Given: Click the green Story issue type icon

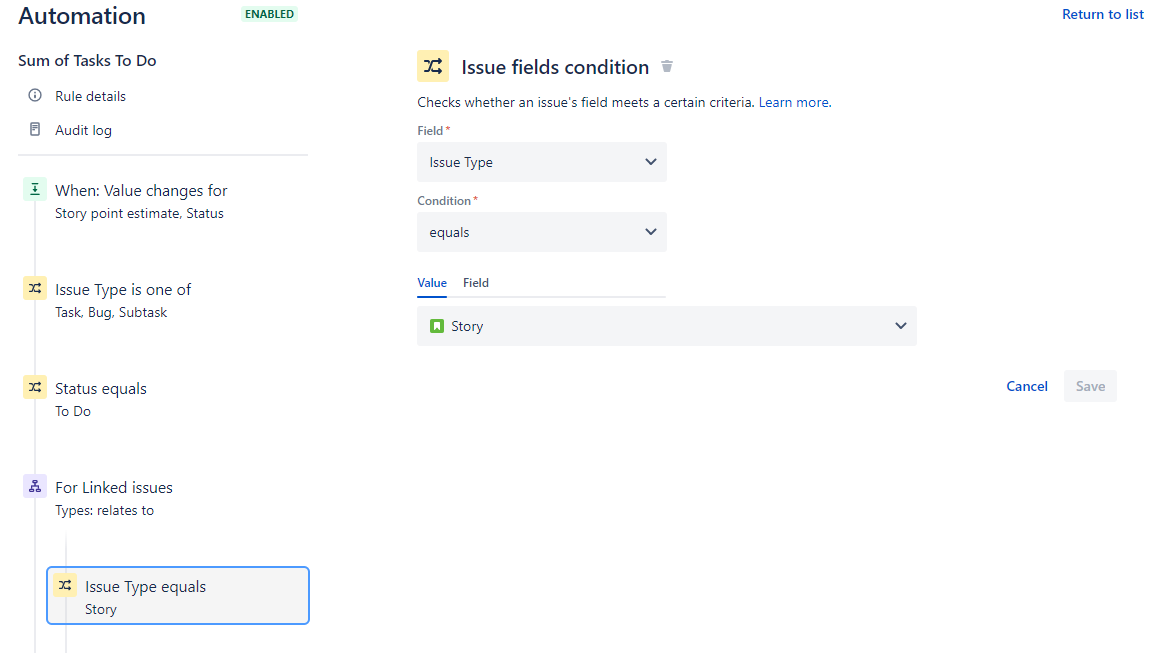Looking at the screenshot, I should tap(437, 326).
